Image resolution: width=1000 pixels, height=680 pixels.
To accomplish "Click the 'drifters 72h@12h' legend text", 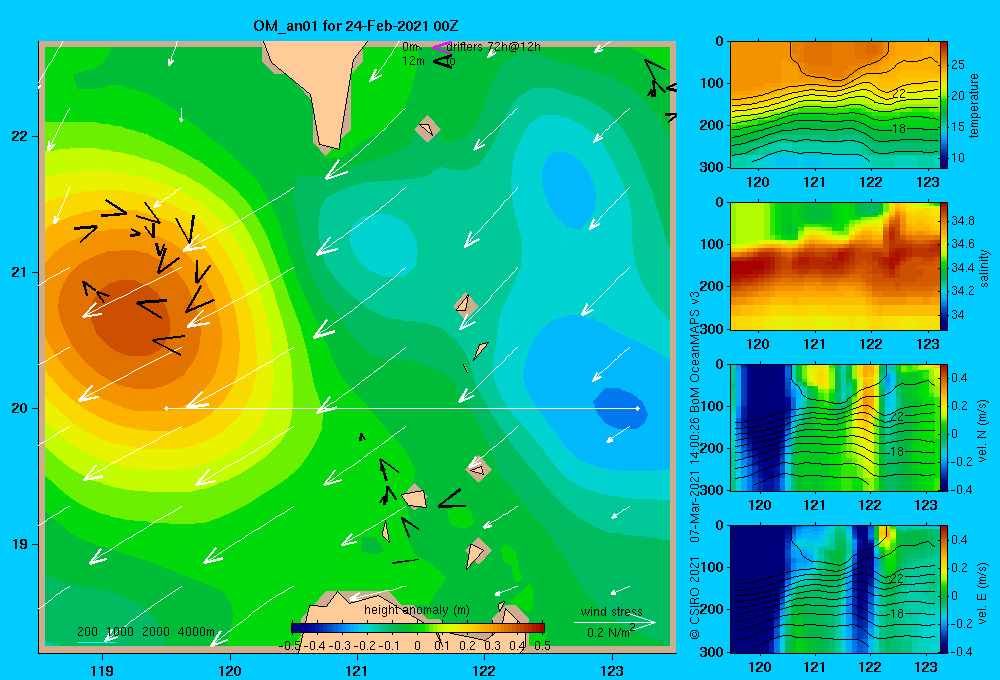I will tap(494, 47).
